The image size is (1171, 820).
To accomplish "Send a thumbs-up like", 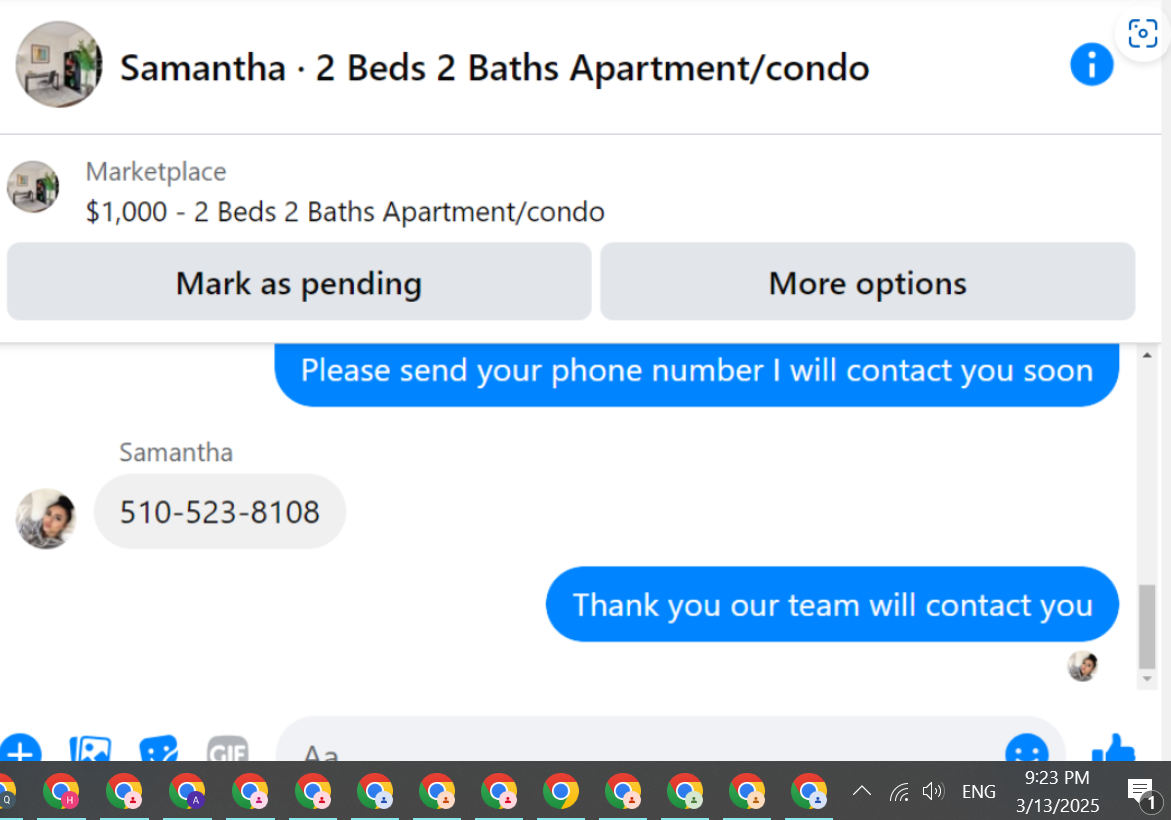I will (x=1113, y=748).
